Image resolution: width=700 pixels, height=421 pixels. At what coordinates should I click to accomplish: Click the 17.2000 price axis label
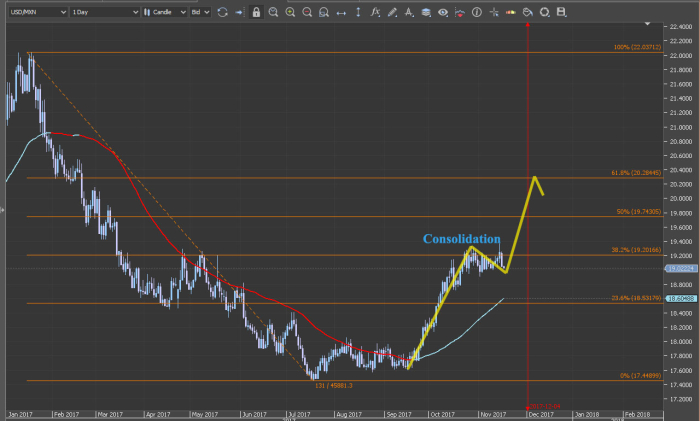click(x=681, y=399)
